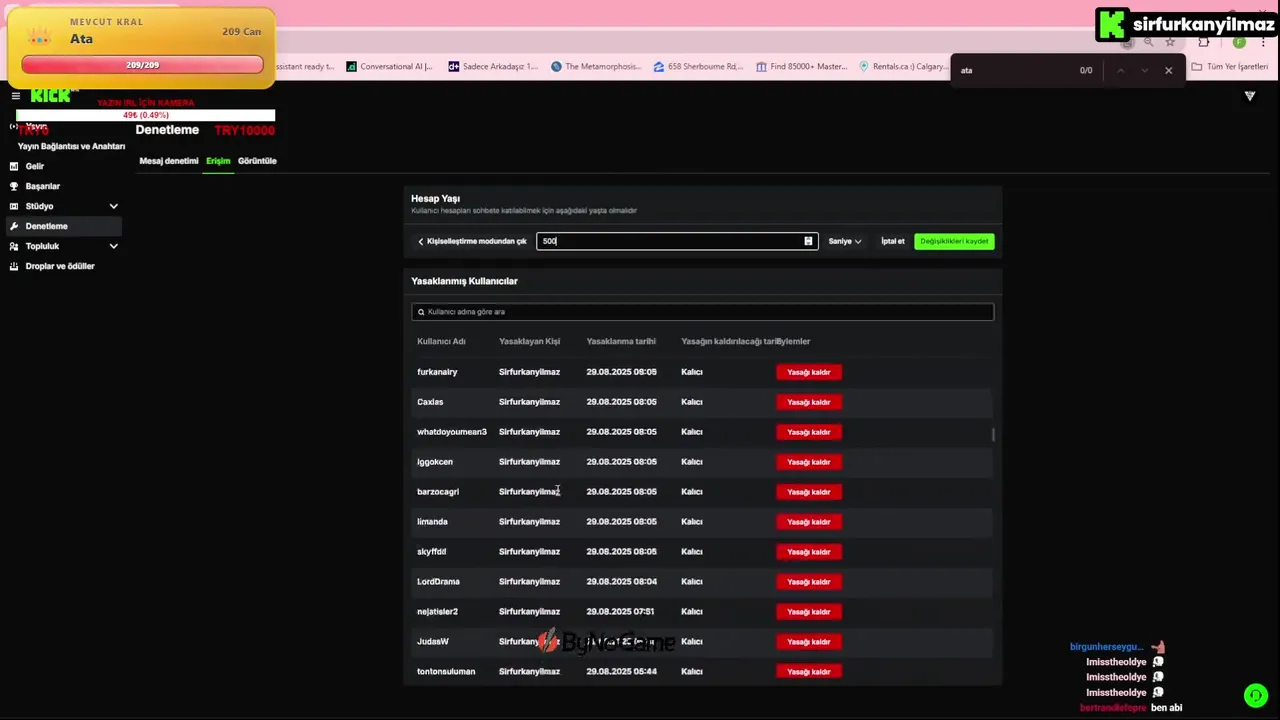Open the browser profile avatar
This screenshot has width=1280, height=720.
pos(1239,42)
